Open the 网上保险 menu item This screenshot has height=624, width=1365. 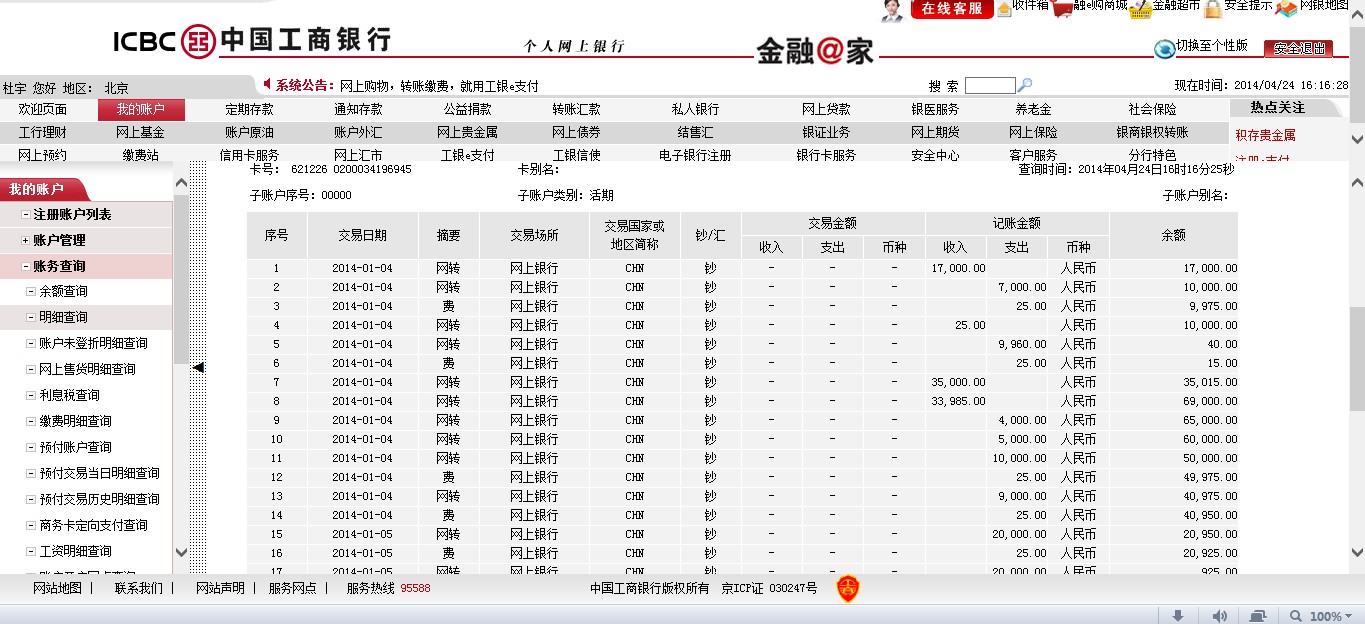[1033, 132]
